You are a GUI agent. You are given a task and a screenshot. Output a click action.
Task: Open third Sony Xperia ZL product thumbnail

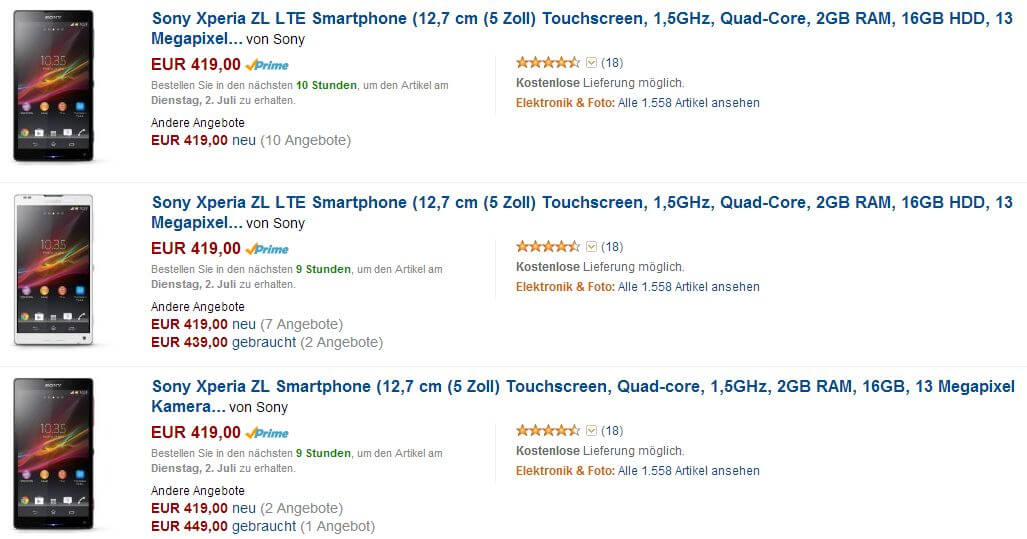click(53, 454)
